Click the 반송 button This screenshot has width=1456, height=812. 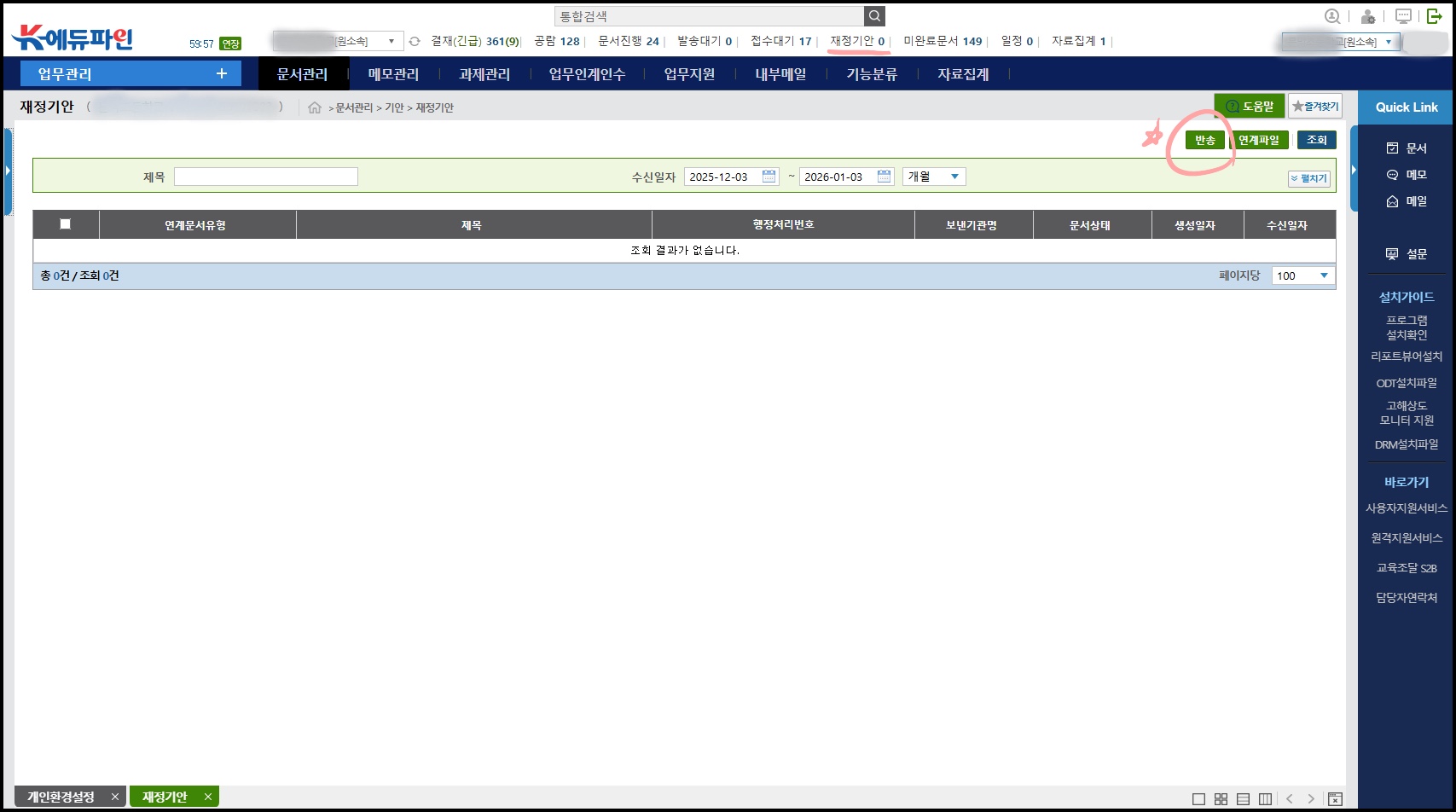(1204, 140)
